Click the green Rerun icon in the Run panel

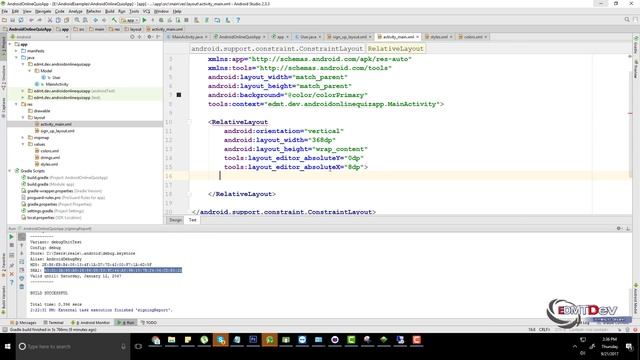[x=11, y=237]
